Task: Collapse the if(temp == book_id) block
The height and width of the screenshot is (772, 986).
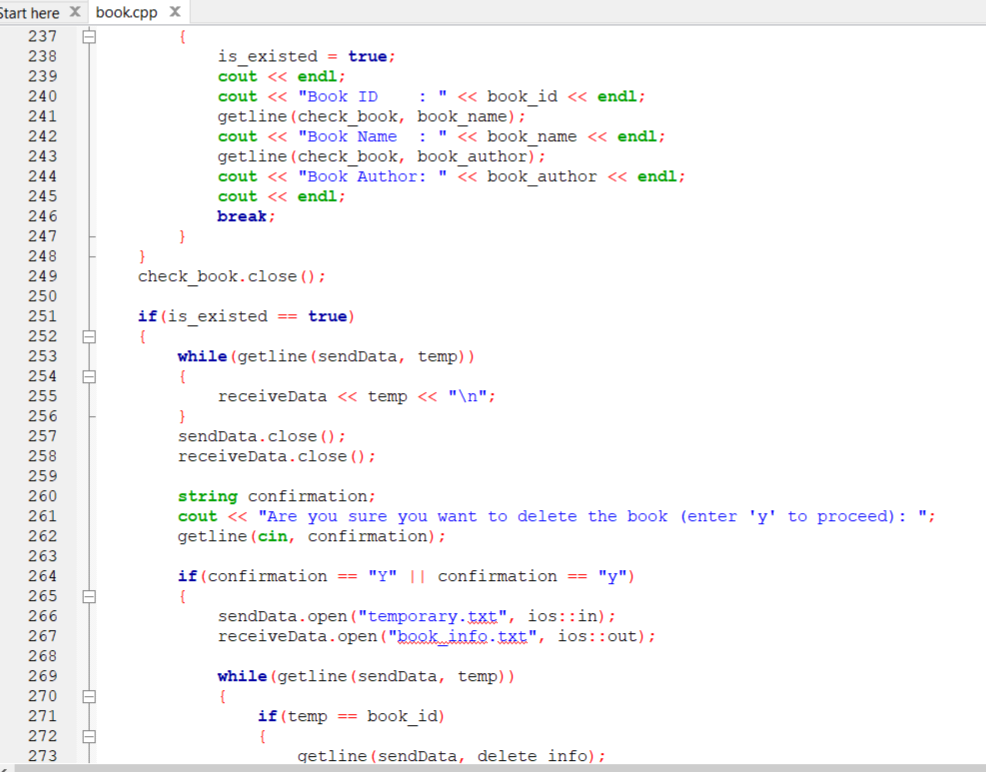Action: 88,736
